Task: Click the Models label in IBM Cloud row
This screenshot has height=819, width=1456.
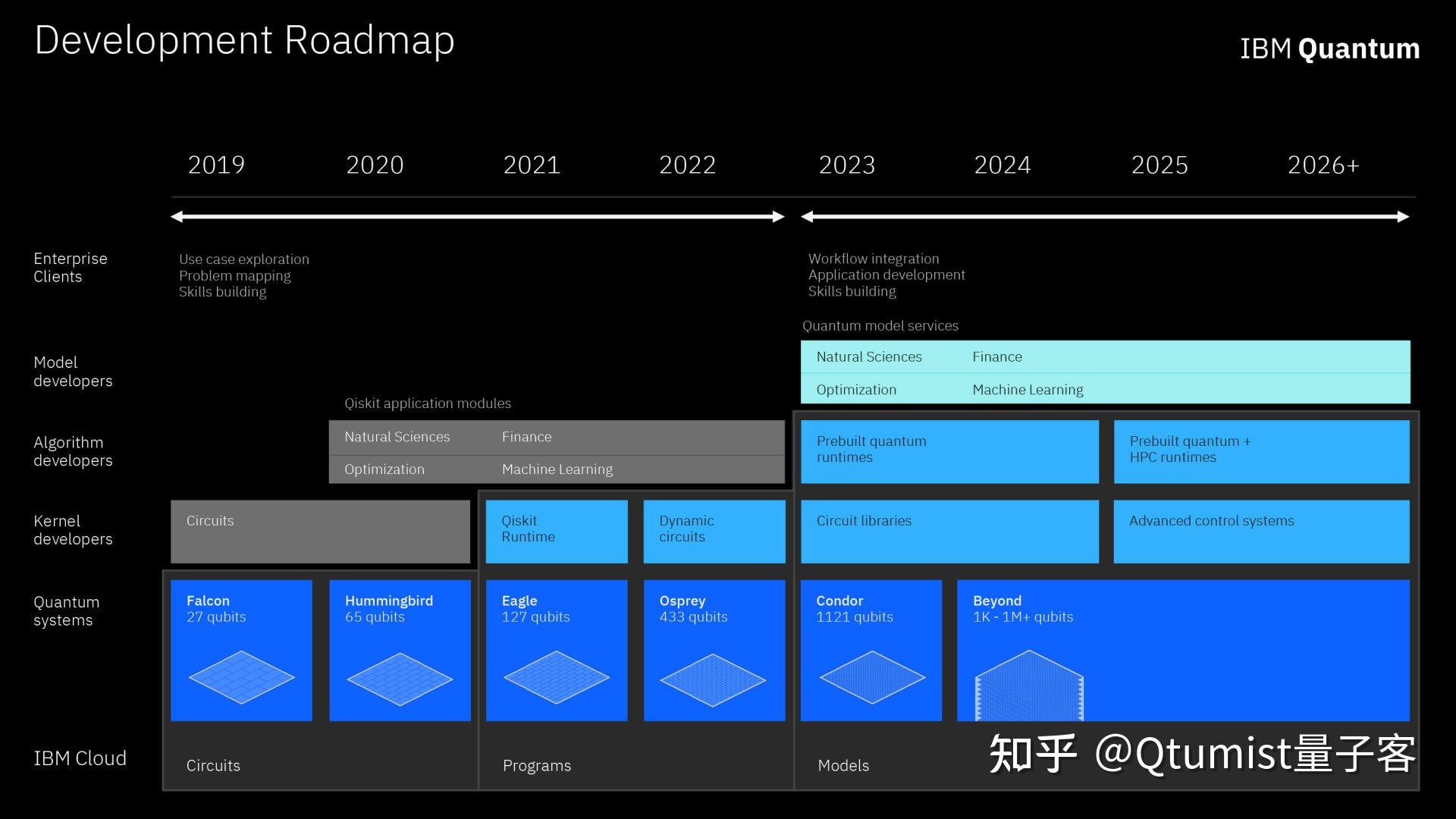Action: tap(843, 766)
